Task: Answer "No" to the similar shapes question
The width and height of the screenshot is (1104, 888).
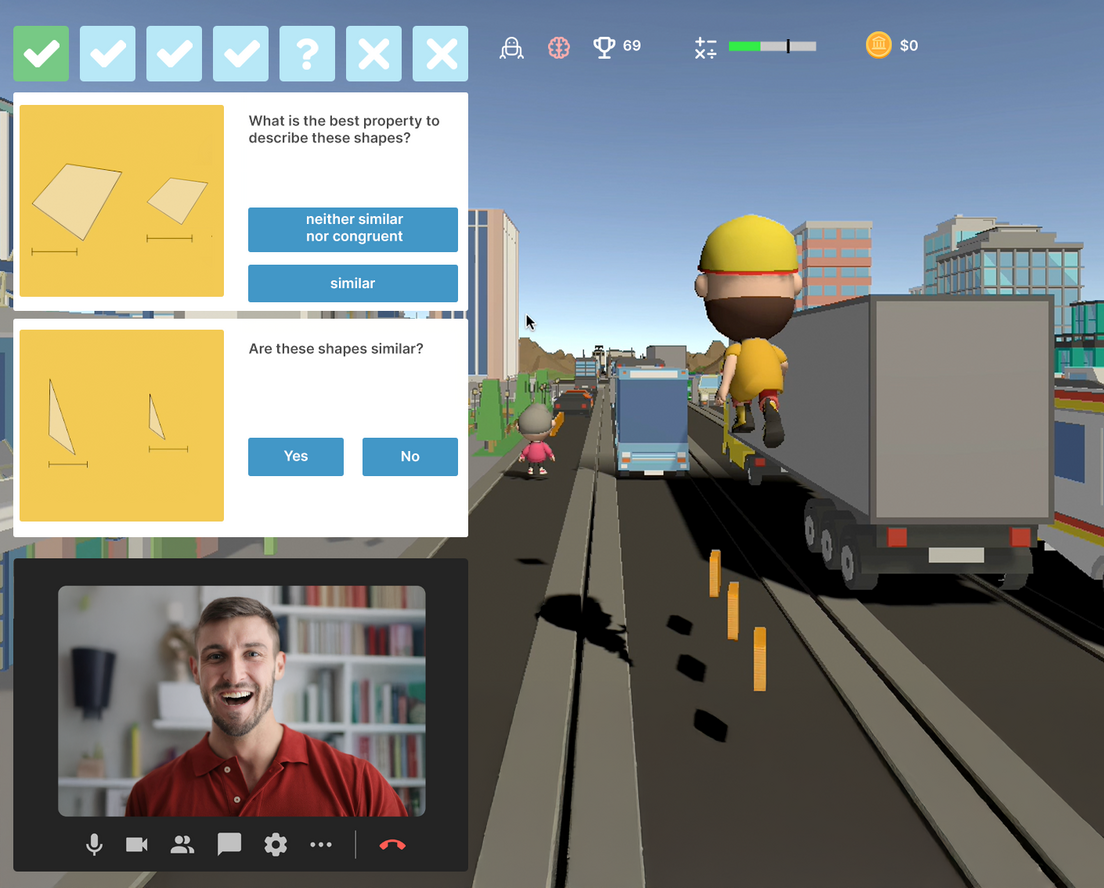Action: point(410,456)
